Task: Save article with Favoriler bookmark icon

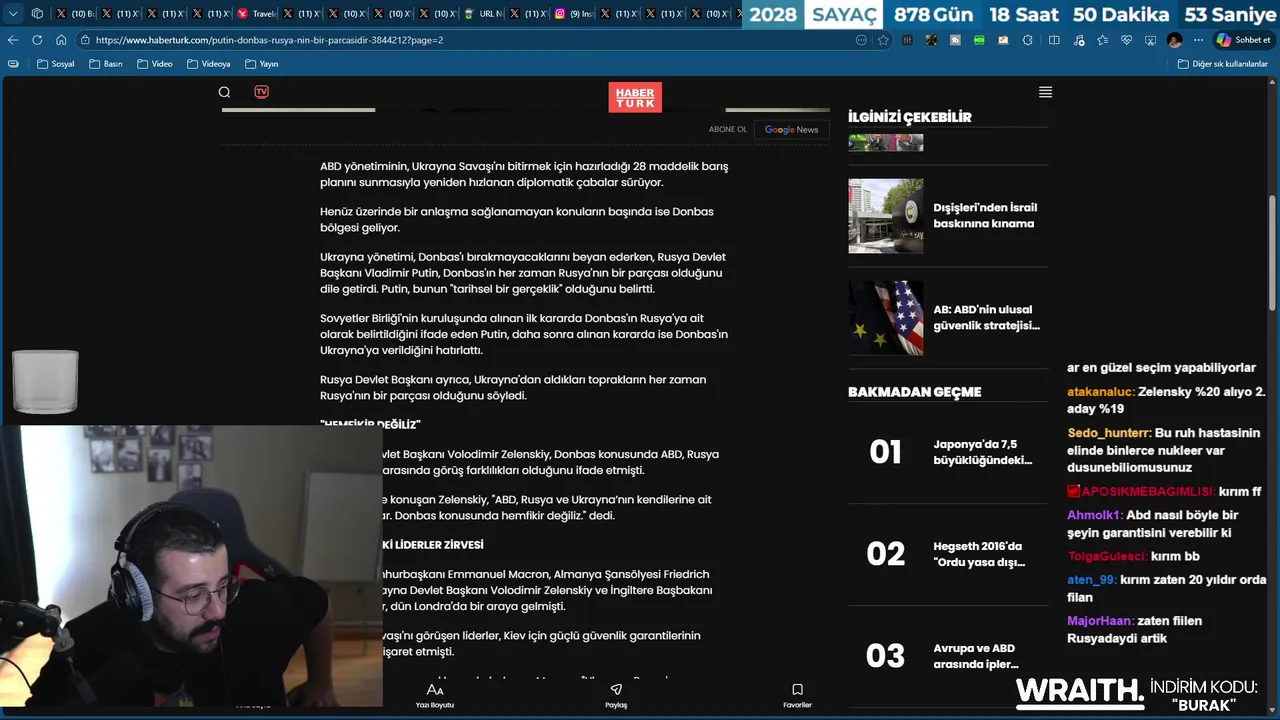Action: pyautogui.click(x=797, y=690)
